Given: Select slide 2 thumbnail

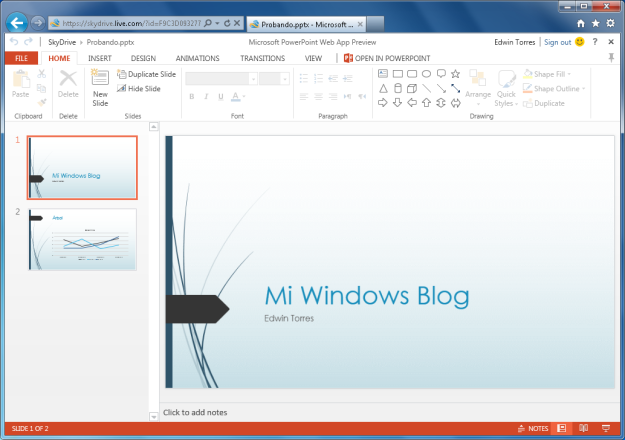Looking at the screenshot, I should (x=82, y=240).
